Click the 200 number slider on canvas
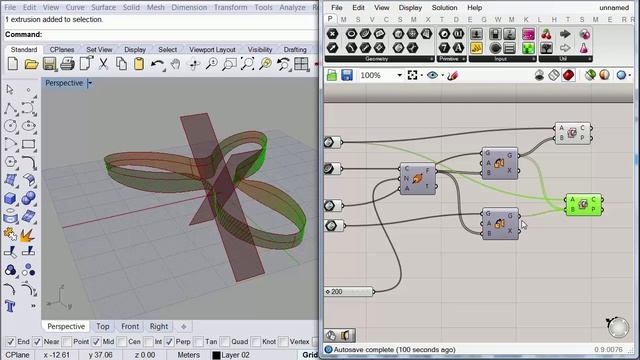 (349, 291)
